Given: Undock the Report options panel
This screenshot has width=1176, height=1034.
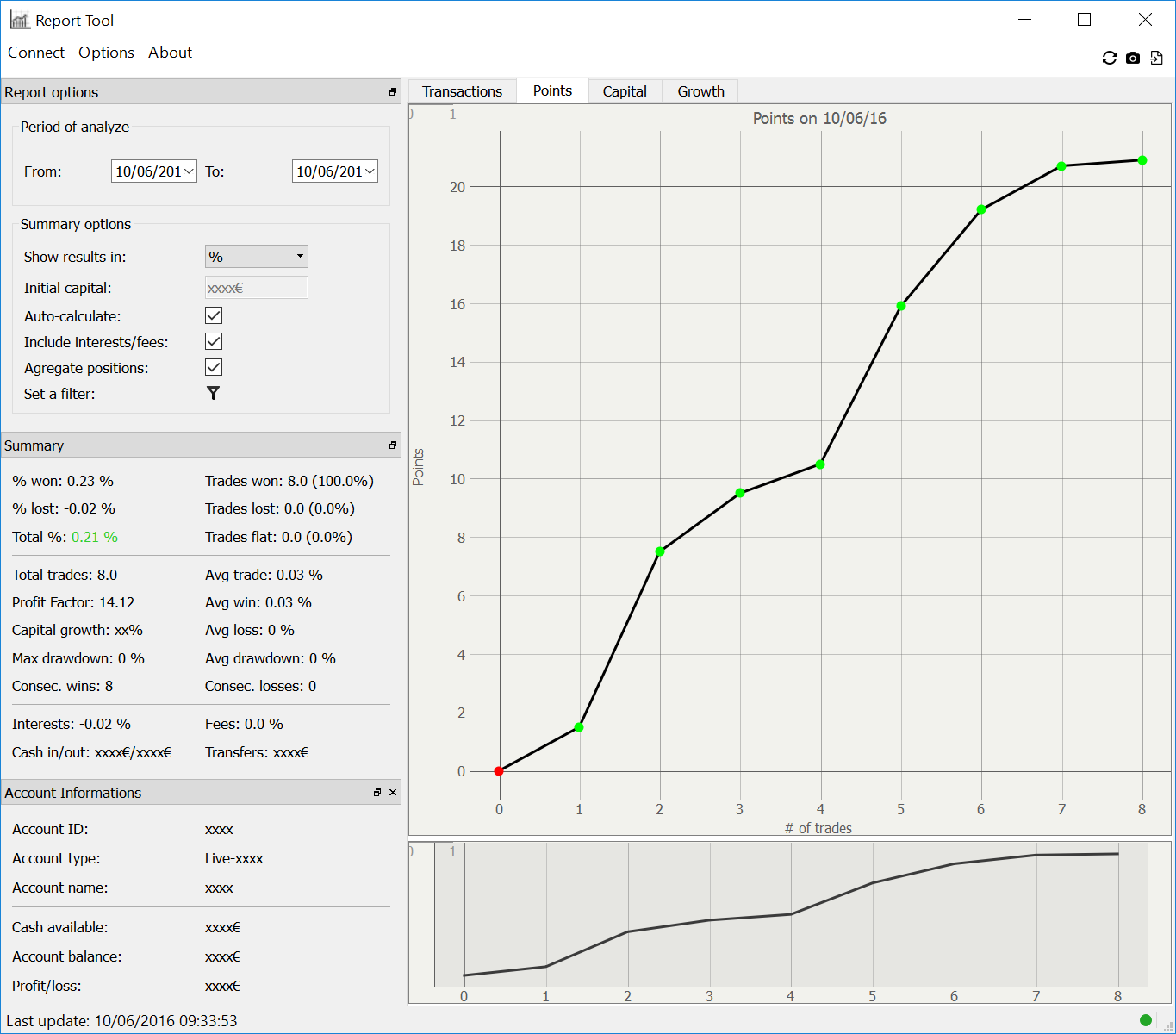Looking at the screenshot, I should point(393,92).
